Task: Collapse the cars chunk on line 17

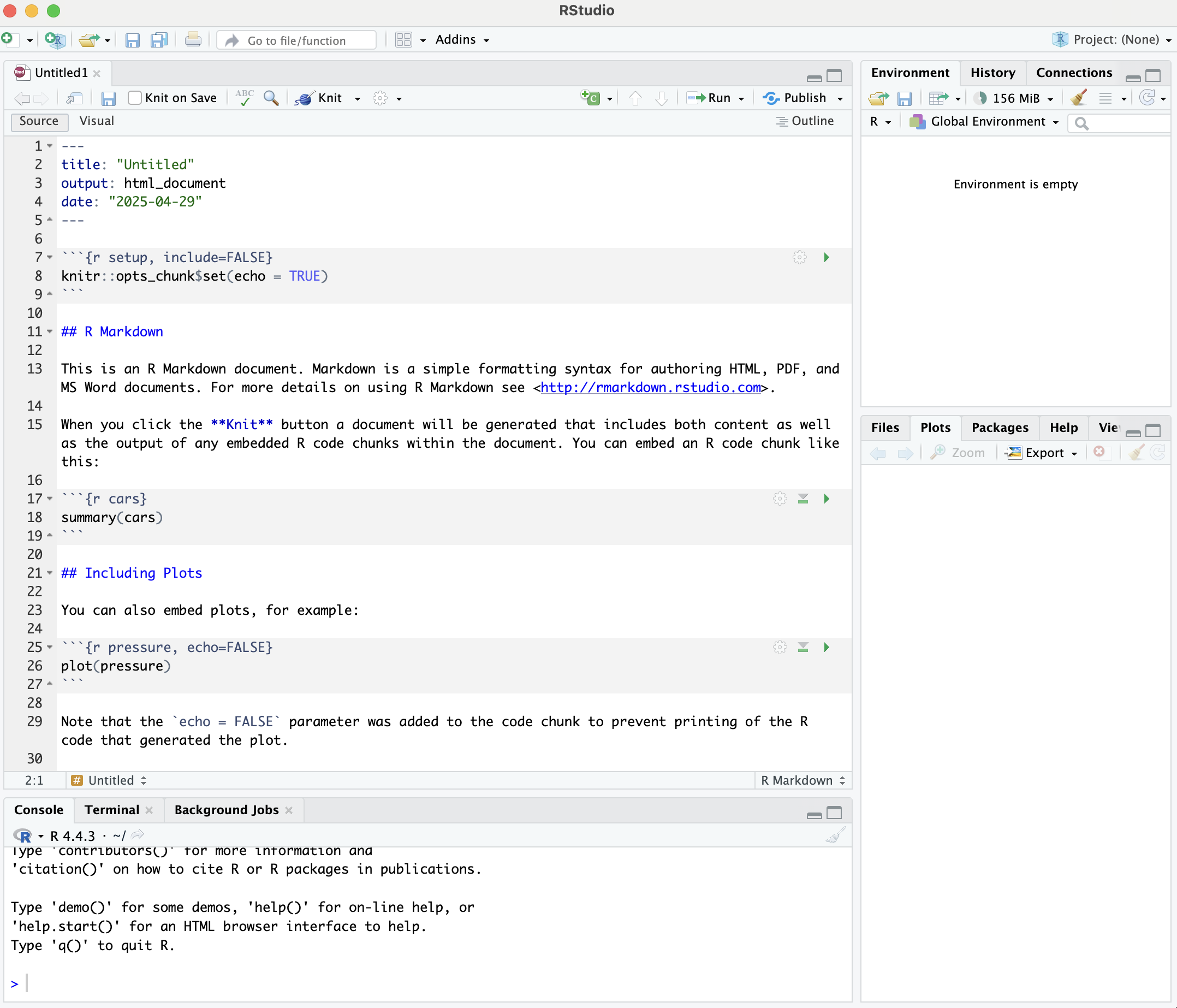Action: tap(50, 499)
